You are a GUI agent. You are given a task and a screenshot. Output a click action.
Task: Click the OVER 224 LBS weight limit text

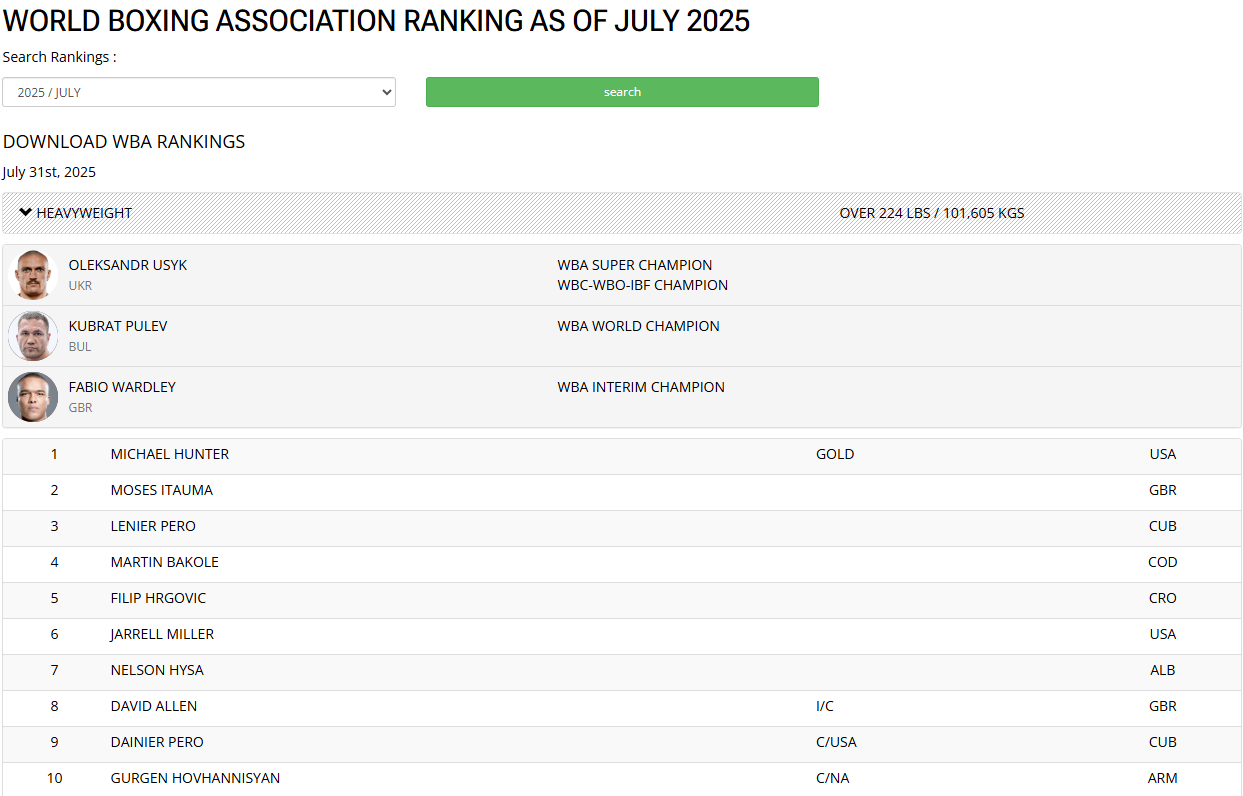coord(932,213)
